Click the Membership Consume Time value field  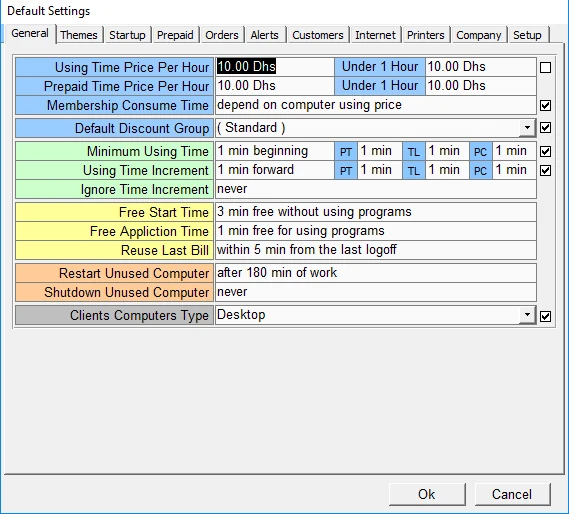coord(376,105)
